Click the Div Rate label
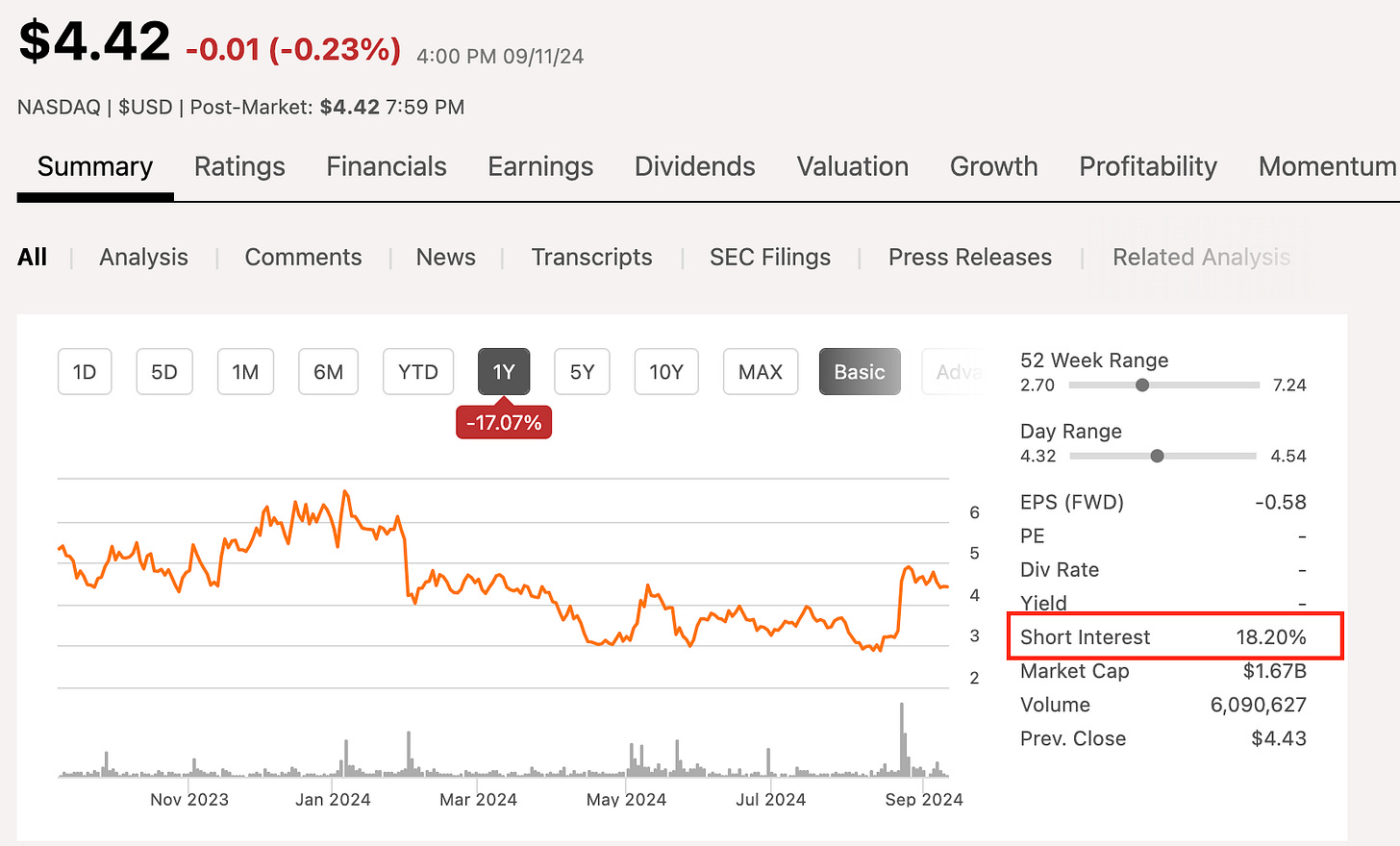Screen dimensions: 1400x846 (1060, 570)
